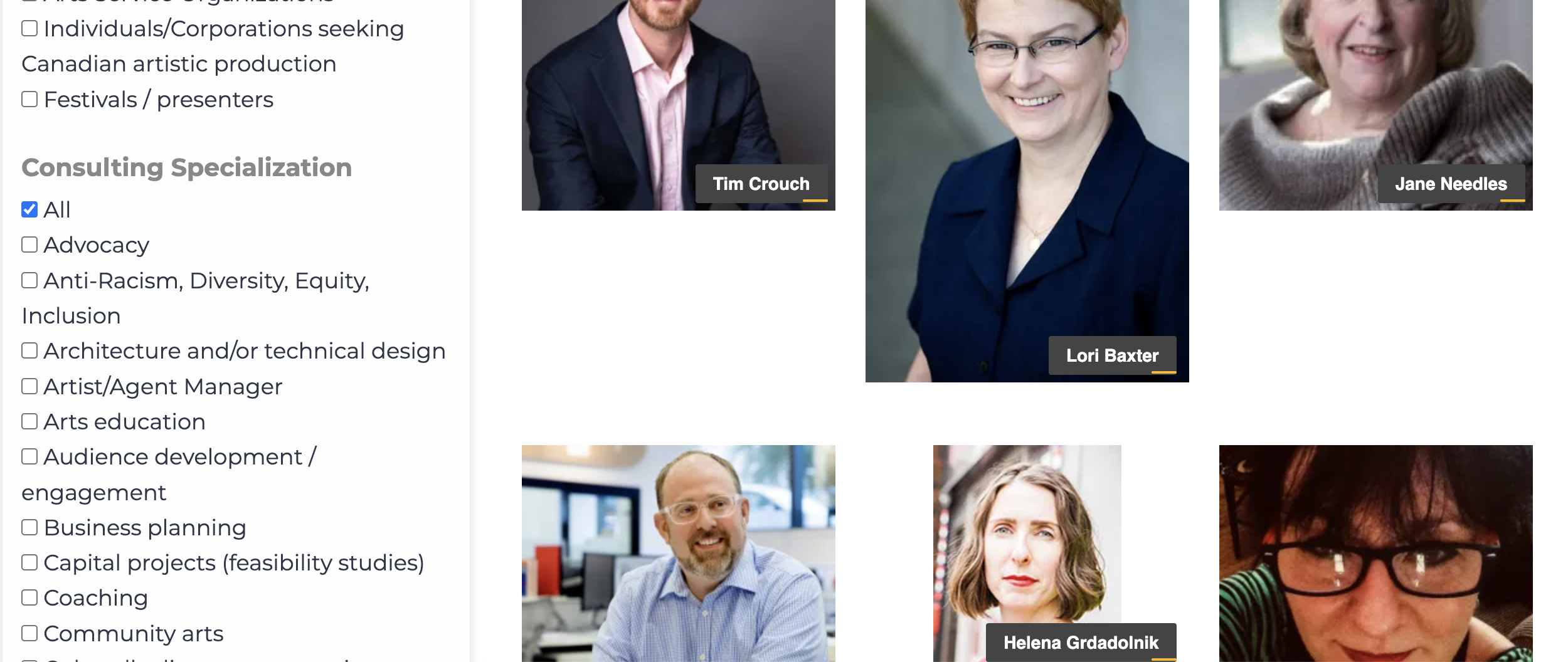The image size is (1568, 662).
Task: Check the Arts education option
Action: pyautogui.click(x=29, y=421)
